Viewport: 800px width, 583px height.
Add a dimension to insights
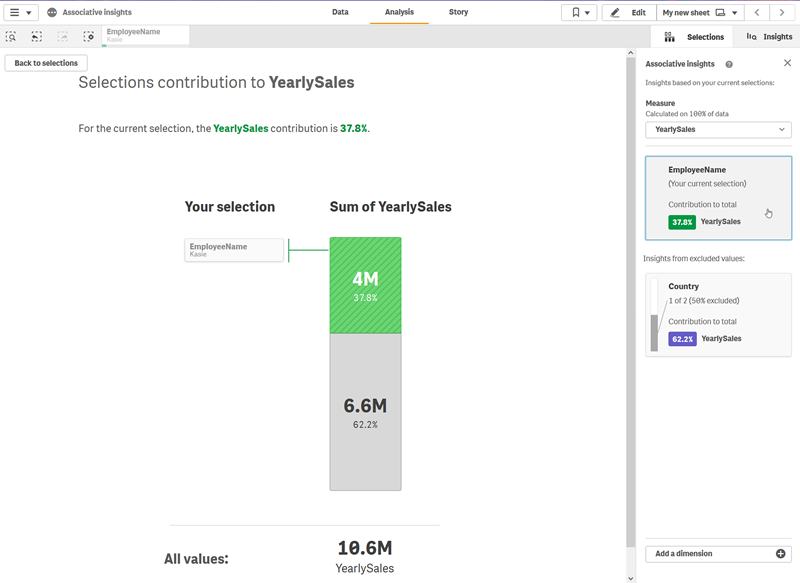click(x=717, y=552)
